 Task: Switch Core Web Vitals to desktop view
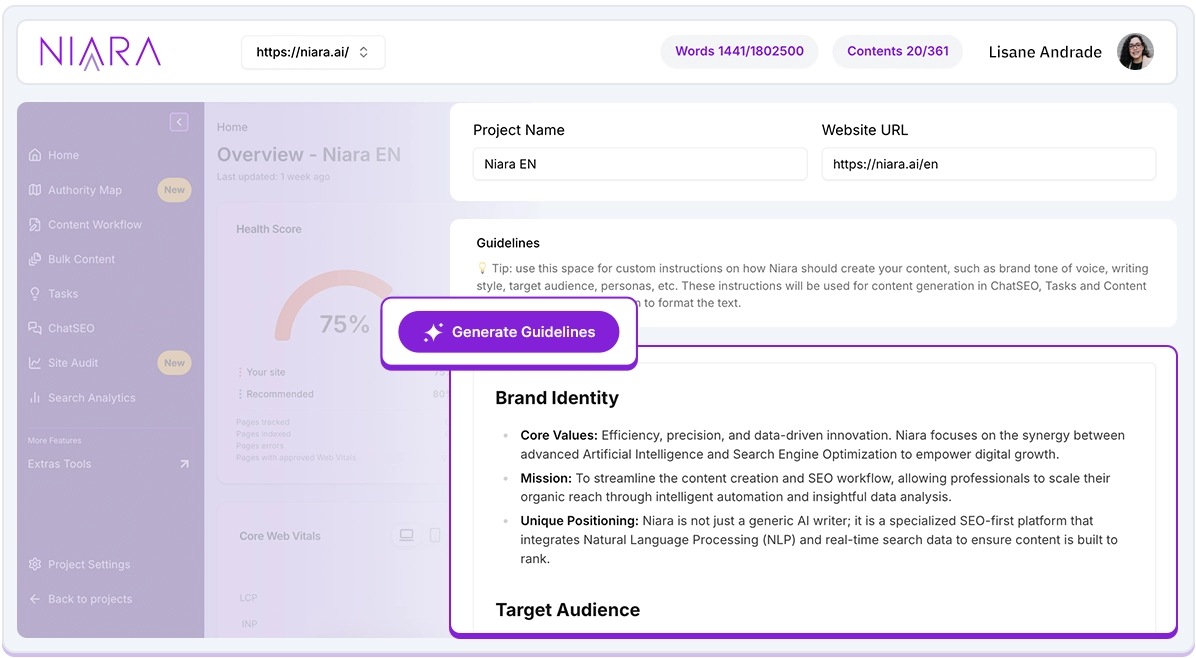(x=406, y=536)
